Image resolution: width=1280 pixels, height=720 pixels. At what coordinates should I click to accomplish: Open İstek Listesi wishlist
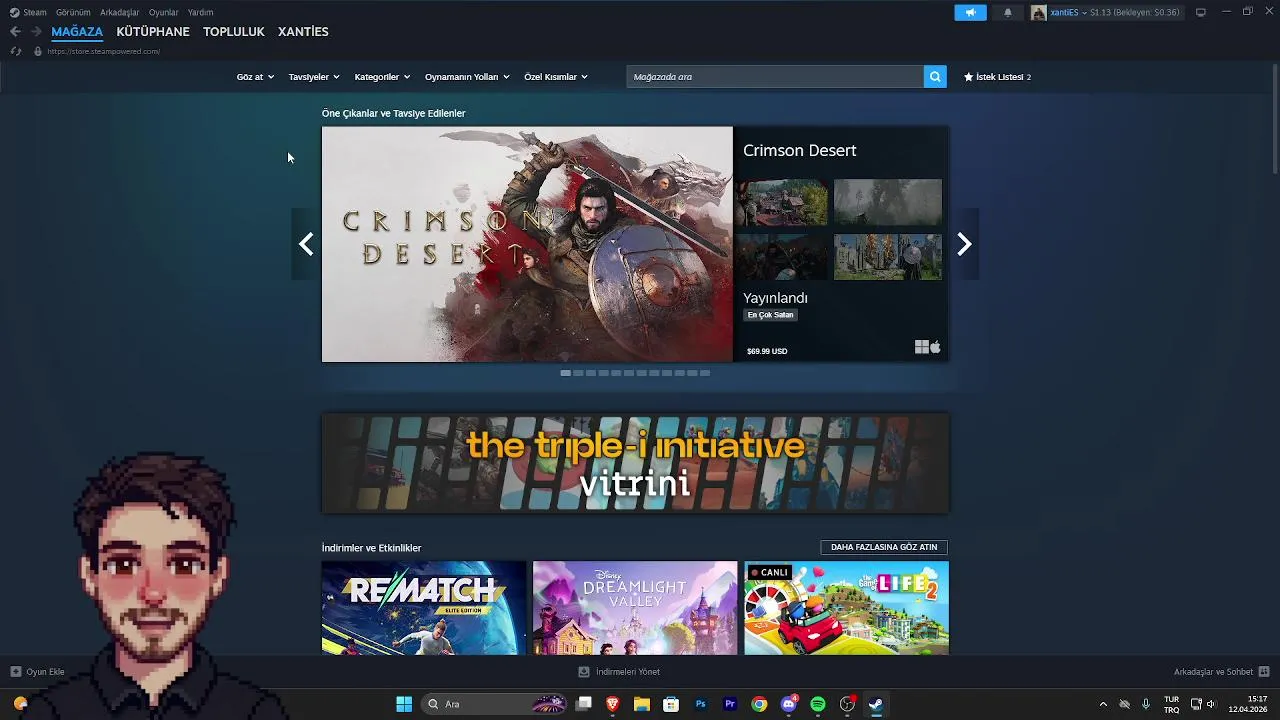[x=997, y=77]
